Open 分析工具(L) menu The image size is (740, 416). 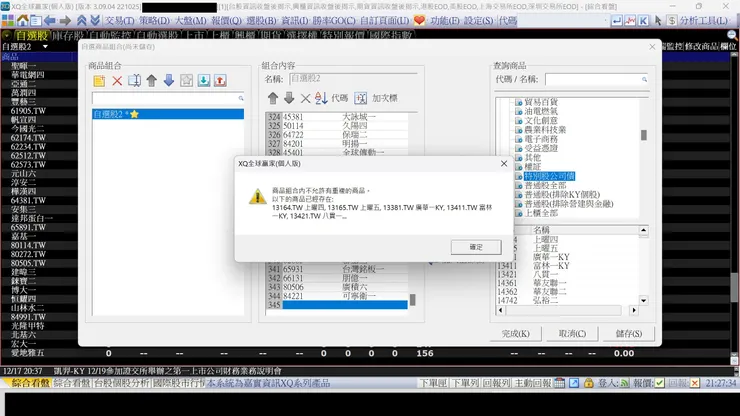point(704,21)
